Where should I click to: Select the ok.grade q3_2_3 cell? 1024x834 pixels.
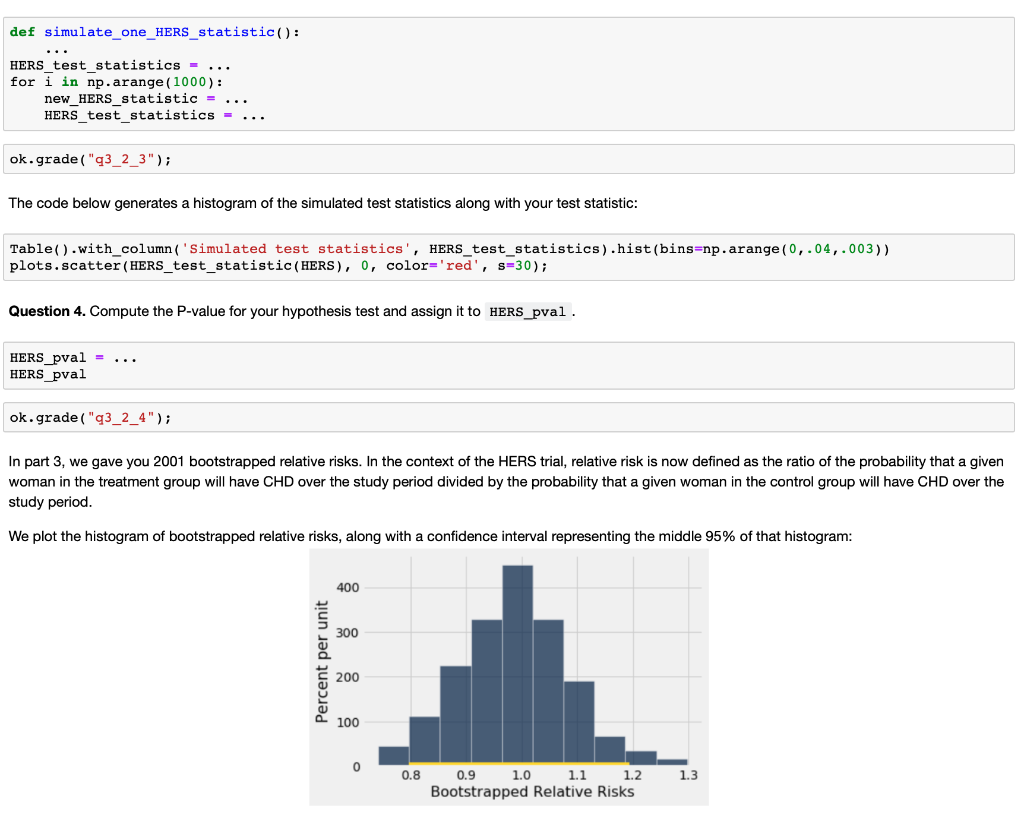[509, 159]
